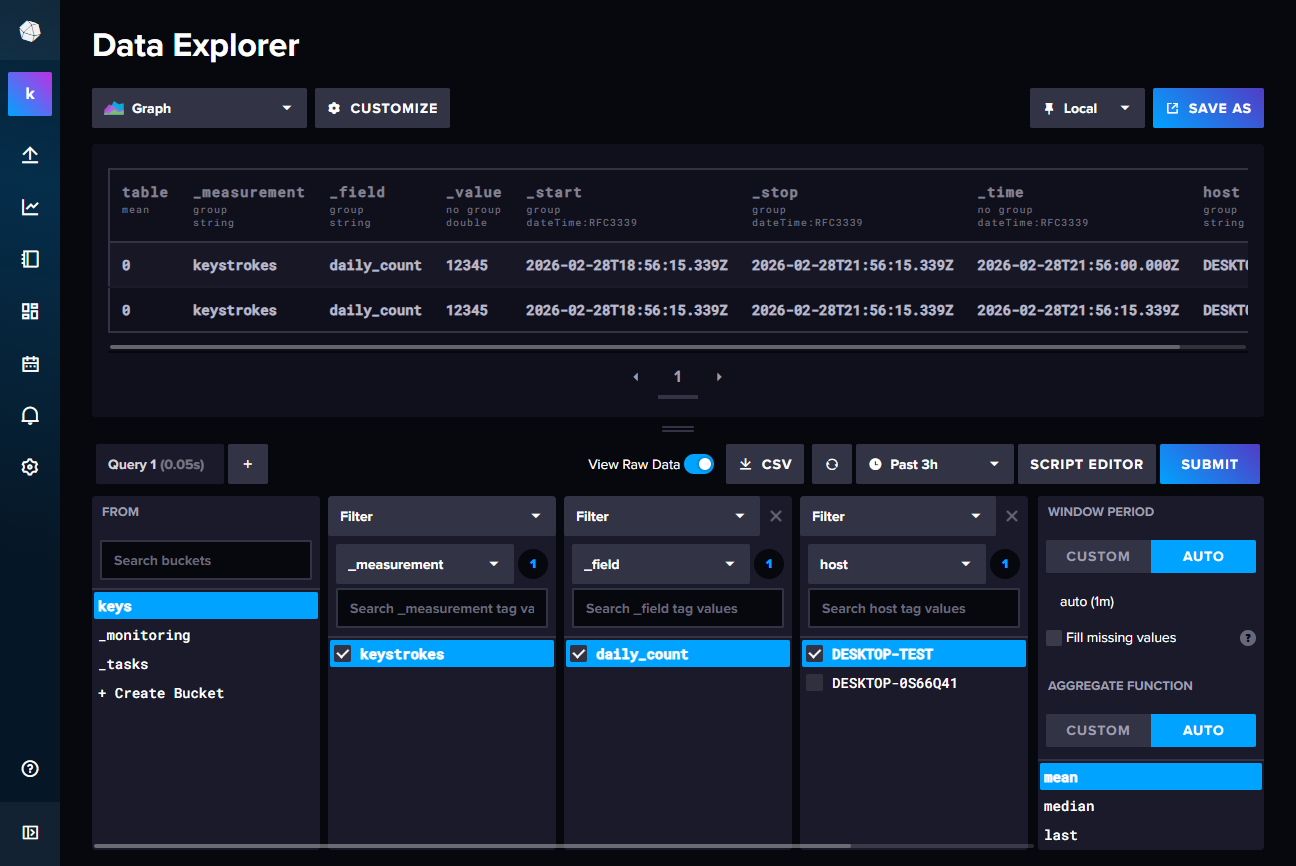Switch Window Period to CUSTOM
Screen dimensions: 1296x866
click(1097, 556)
